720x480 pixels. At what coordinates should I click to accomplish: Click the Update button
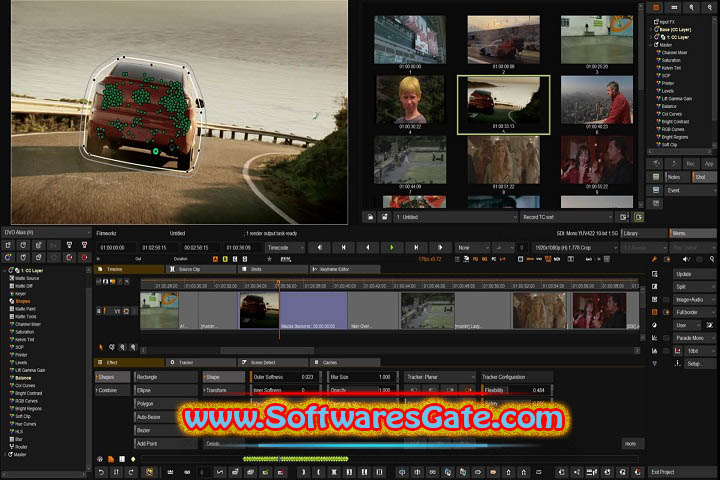pyautogui.click(x=694, y=274)
